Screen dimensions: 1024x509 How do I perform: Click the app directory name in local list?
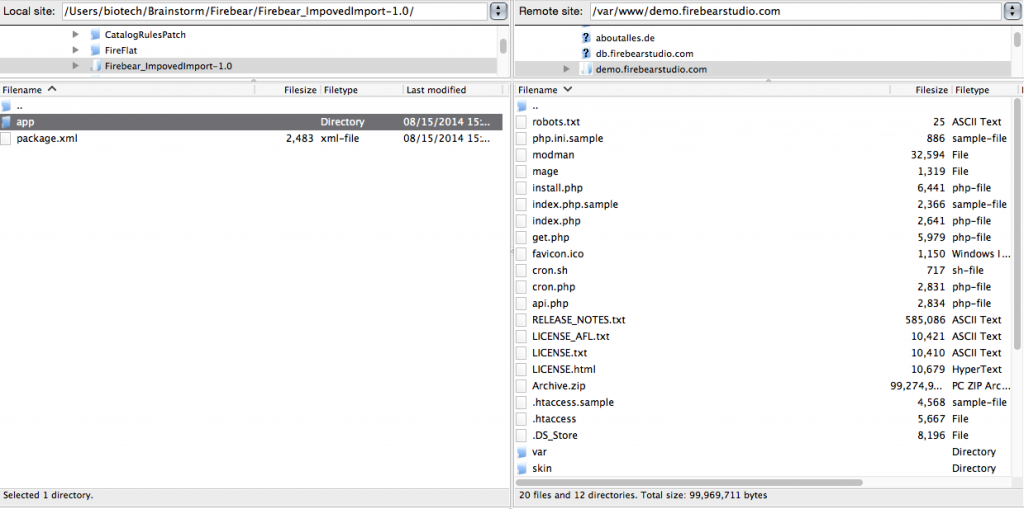pos(25,122)
